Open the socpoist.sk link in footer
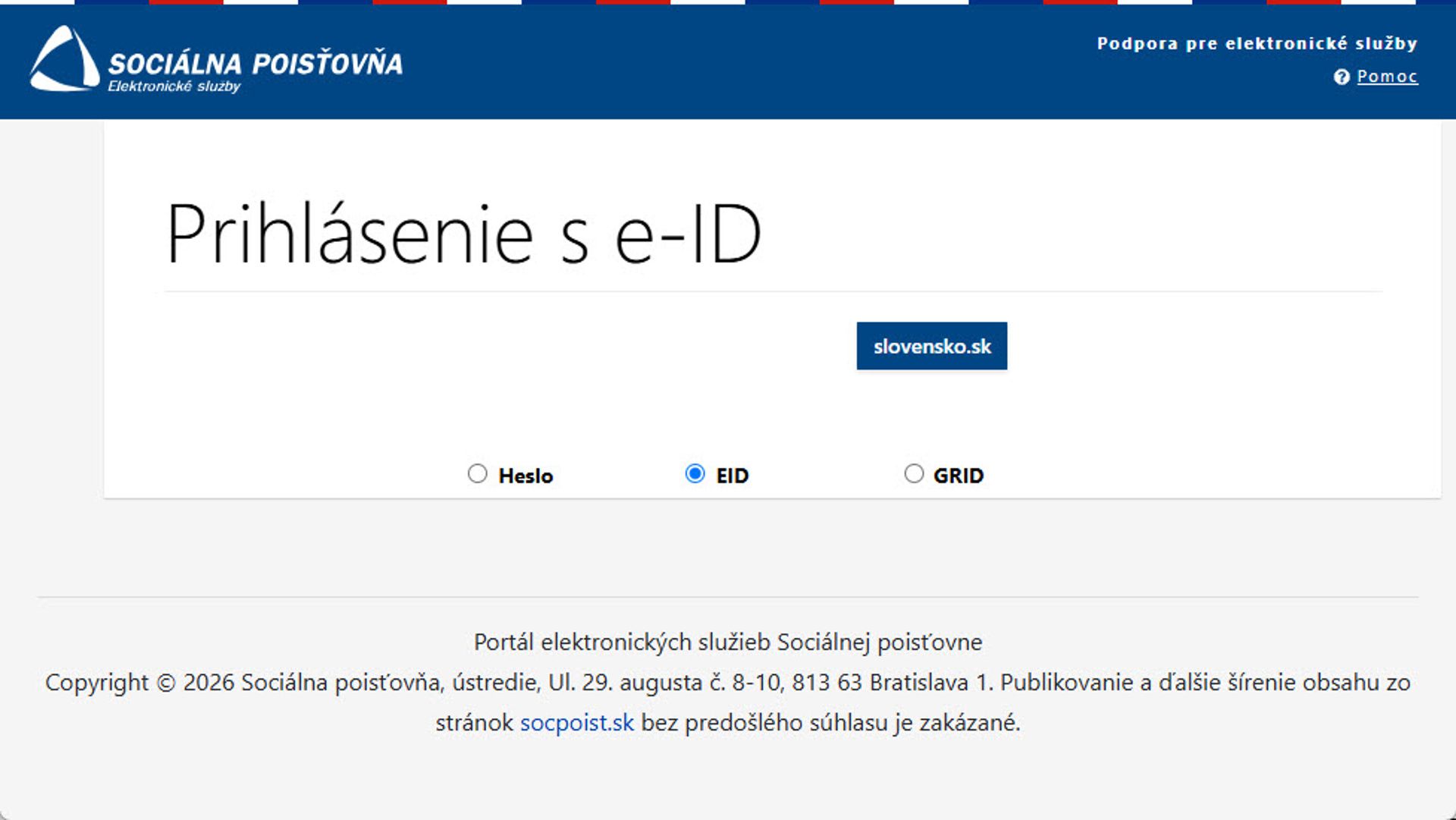The height and width of the screenshot is (820, 1456). pos(576,722)
